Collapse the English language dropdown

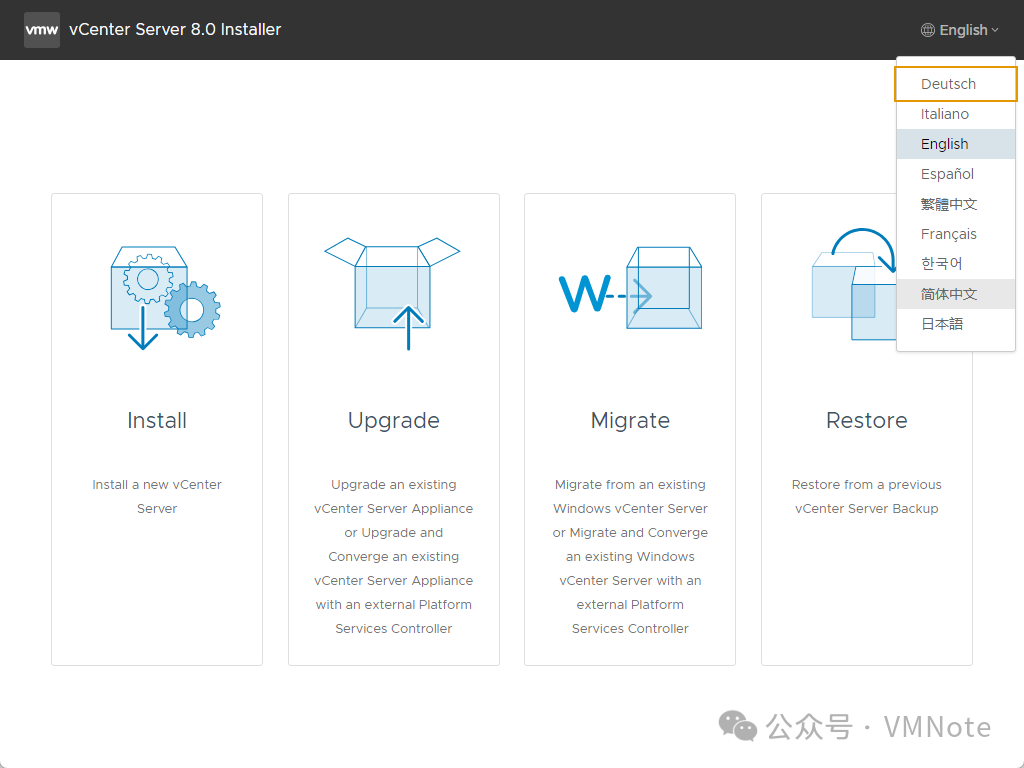(x=960, y=30)
